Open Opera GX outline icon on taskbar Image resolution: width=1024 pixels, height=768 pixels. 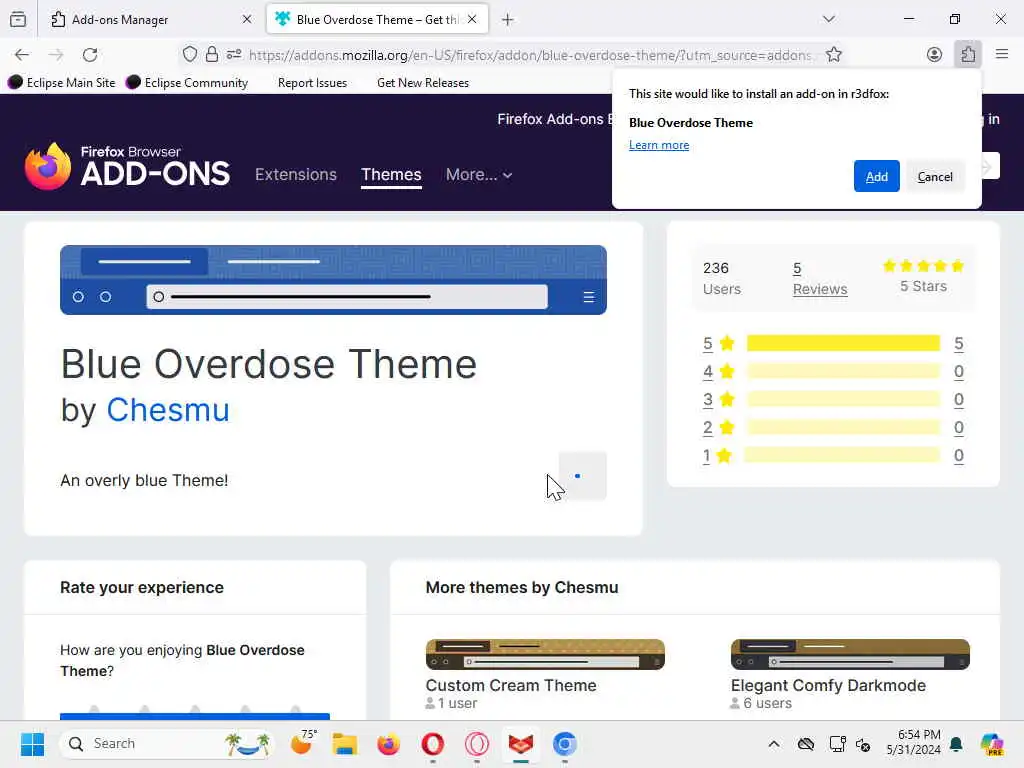(477, 744)
